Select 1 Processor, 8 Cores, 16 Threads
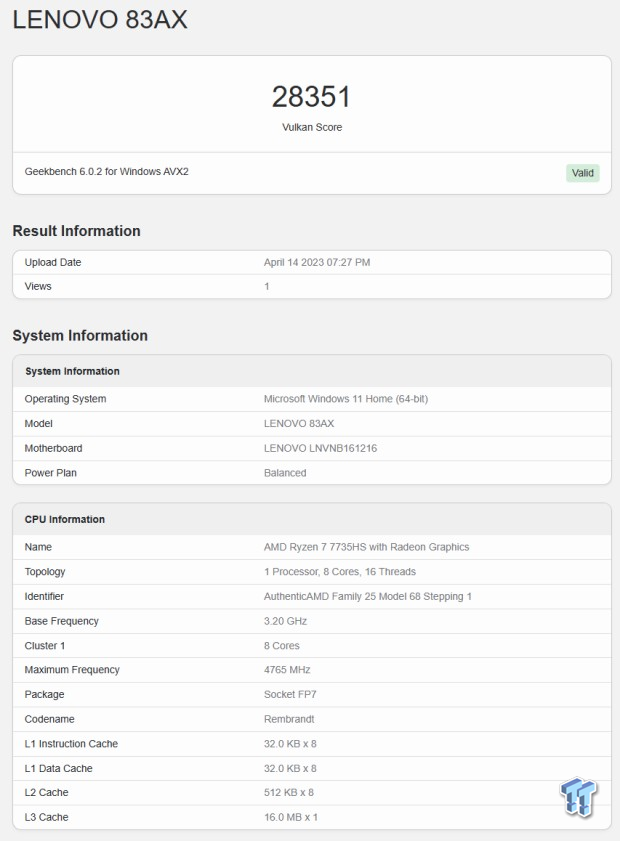 tap(339, 572)
